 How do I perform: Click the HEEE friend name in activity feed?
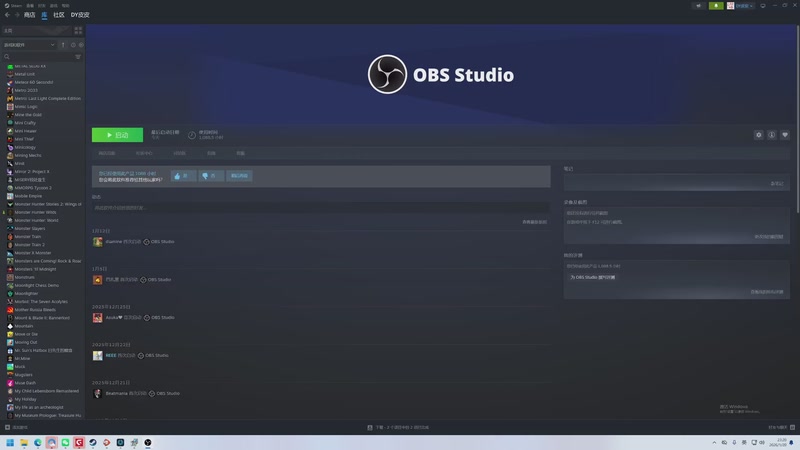[111, 356]
